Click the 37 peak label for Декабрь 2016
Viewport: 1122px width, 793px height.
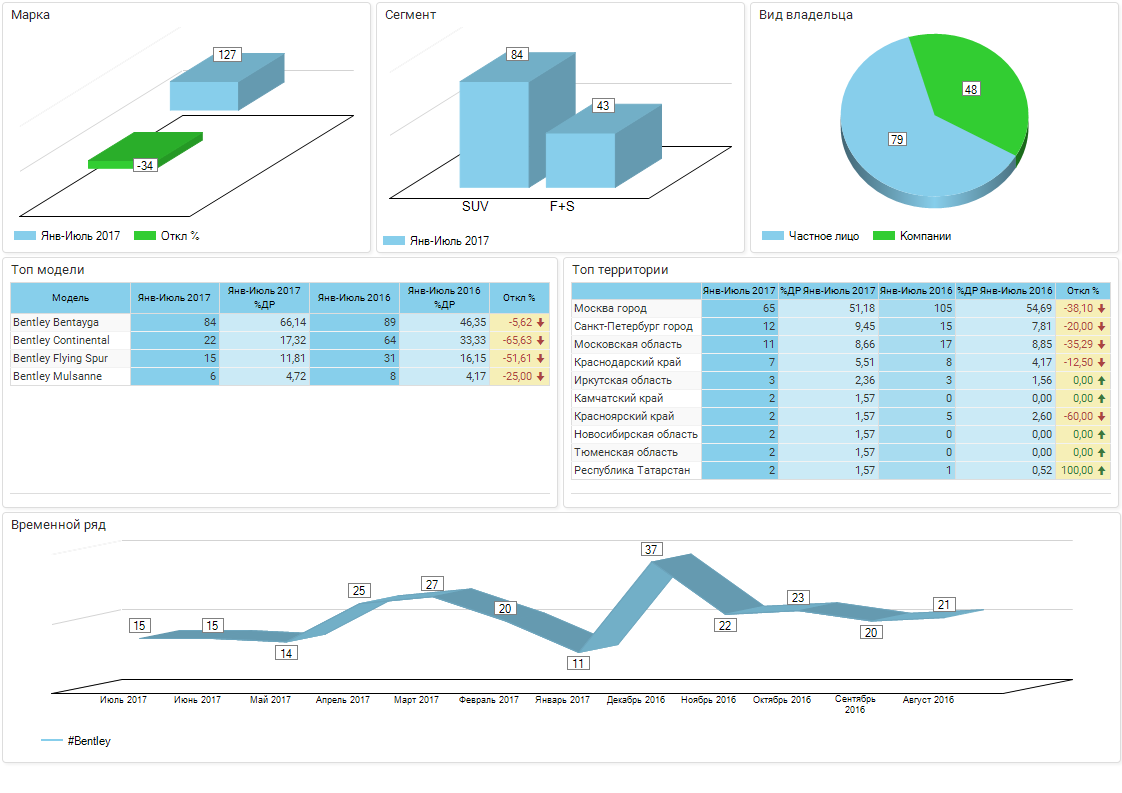(651, 549)
